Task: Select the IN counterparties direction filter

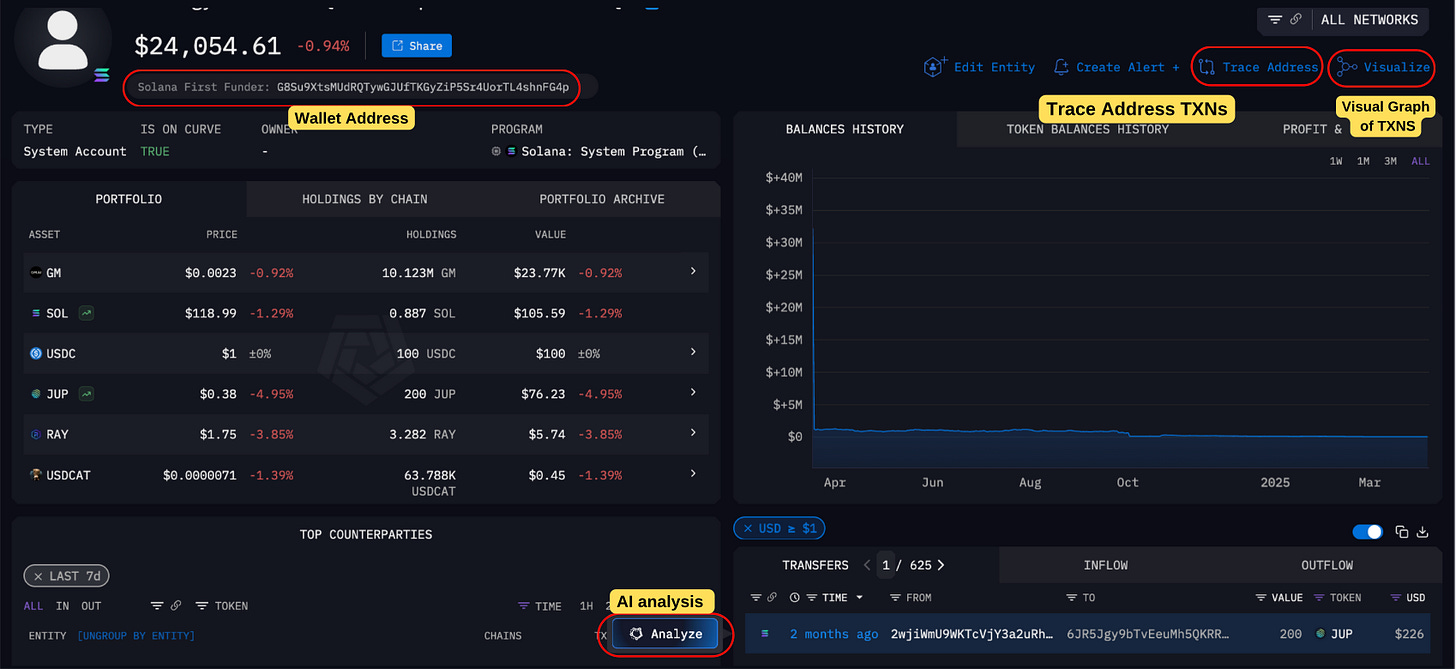Action: [x=63, y=606]
